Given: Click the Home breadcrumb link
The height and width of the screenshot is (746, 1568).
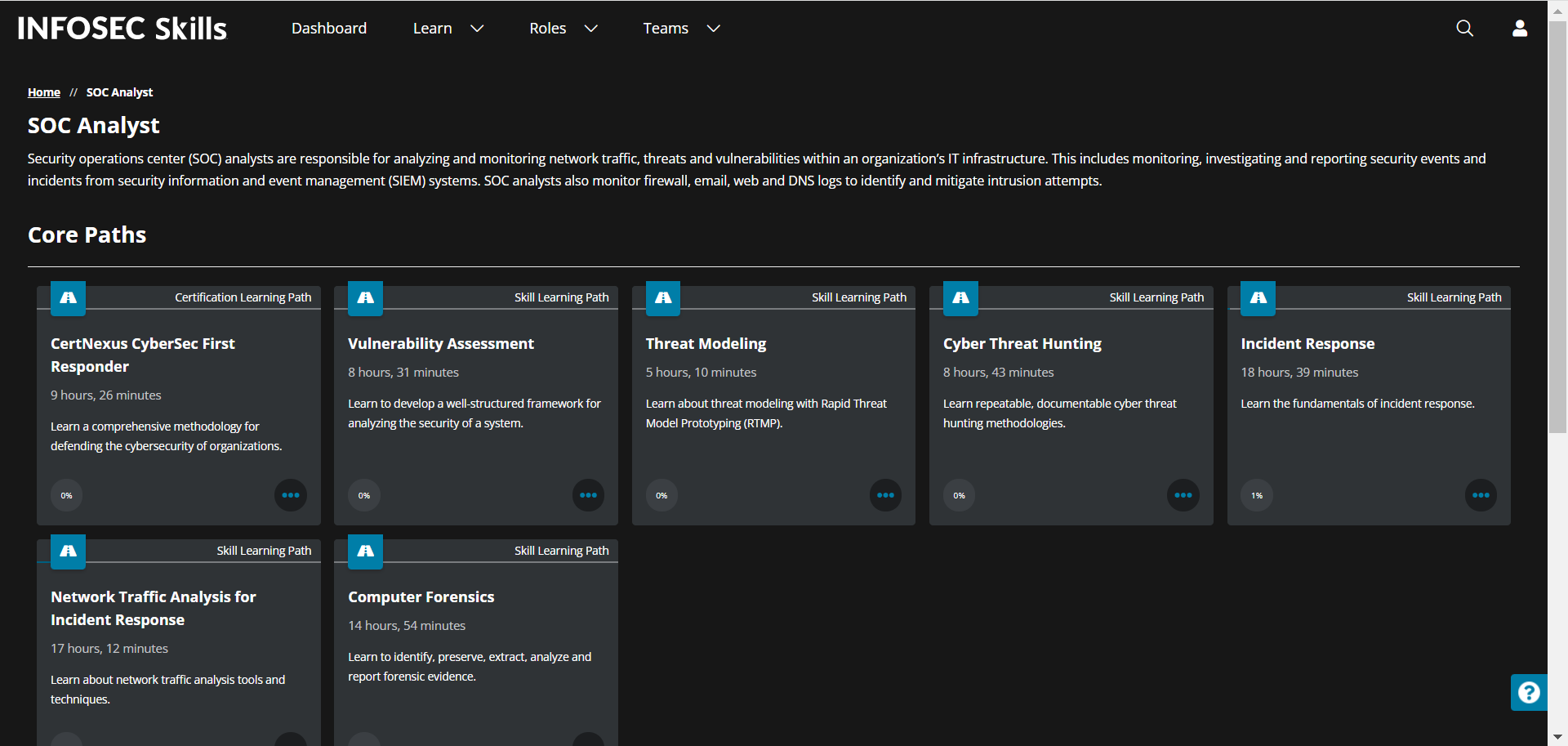Looking at the screenshot, I should click(44, 92).
